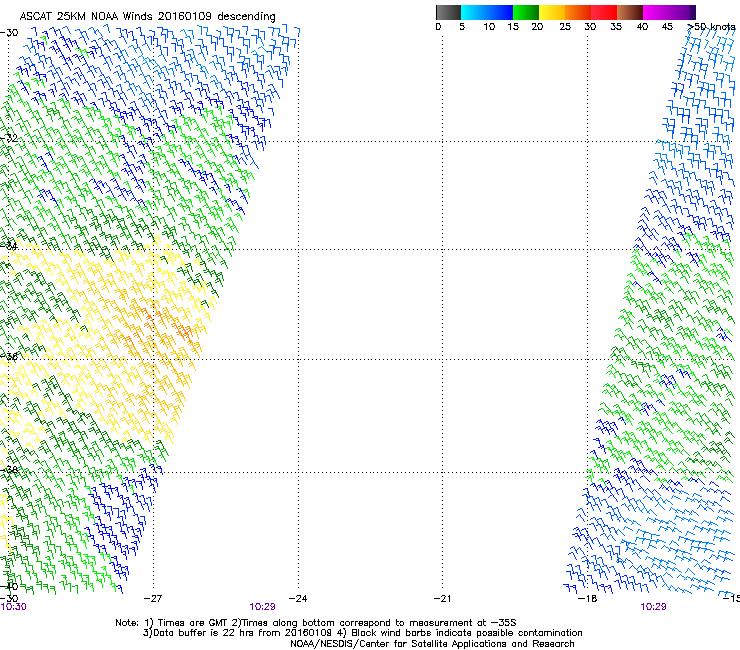The width and height of the screenshot is (740, 650).
Task: Click the '-21' longitude axis label
Action: point(442,599)
